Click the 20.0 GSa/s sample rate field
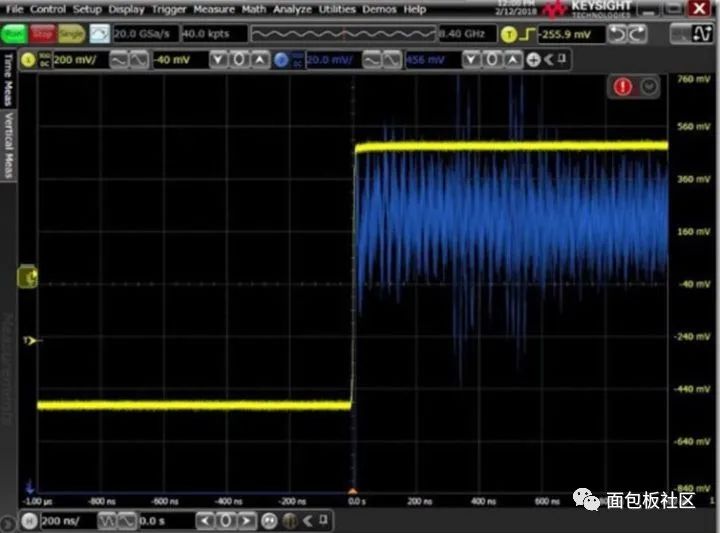The image size is (720, 533). 146,34
